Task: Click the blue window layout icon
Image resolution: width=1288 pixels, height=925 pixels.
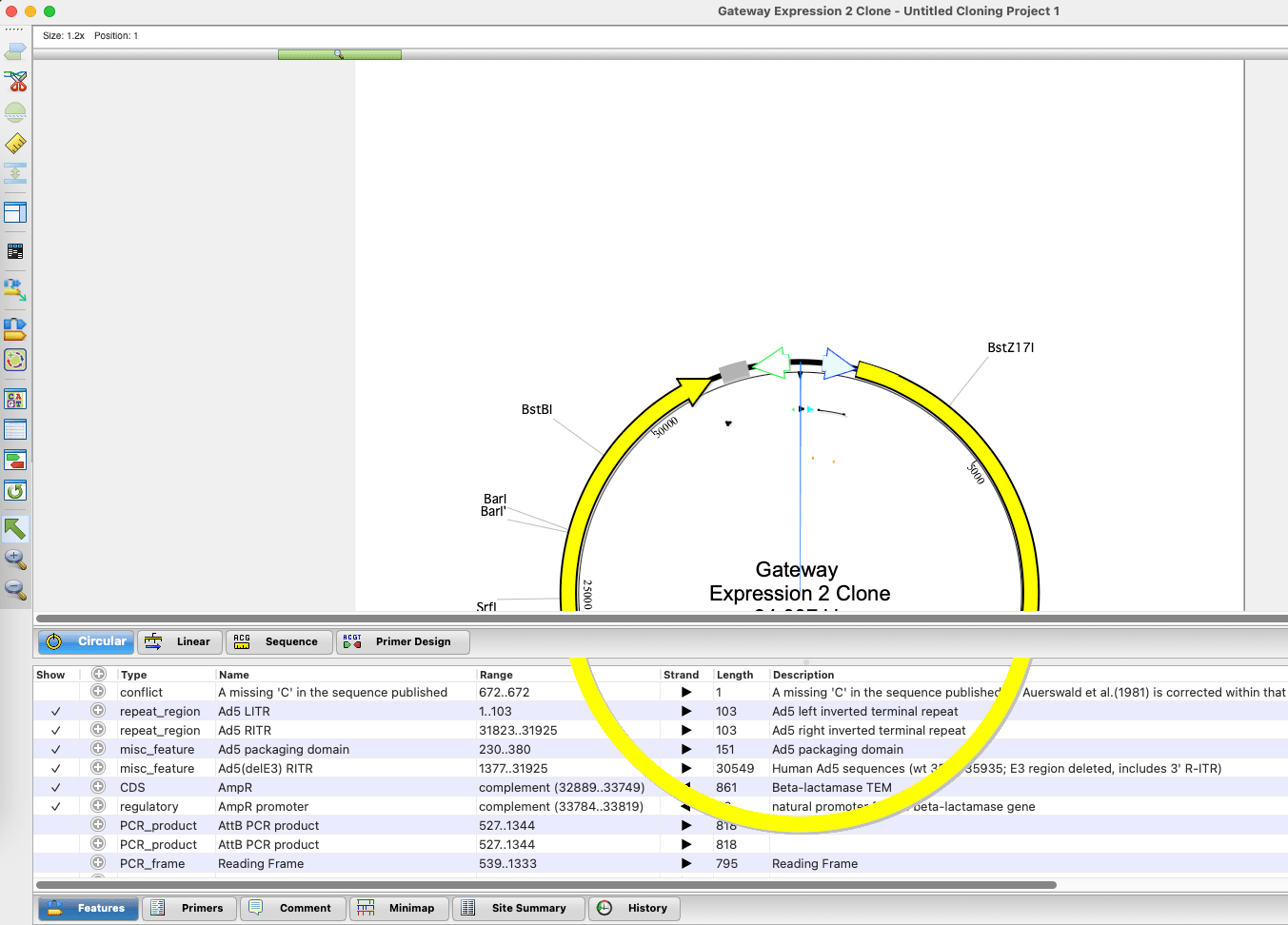Action: click(x=15, y=212)
